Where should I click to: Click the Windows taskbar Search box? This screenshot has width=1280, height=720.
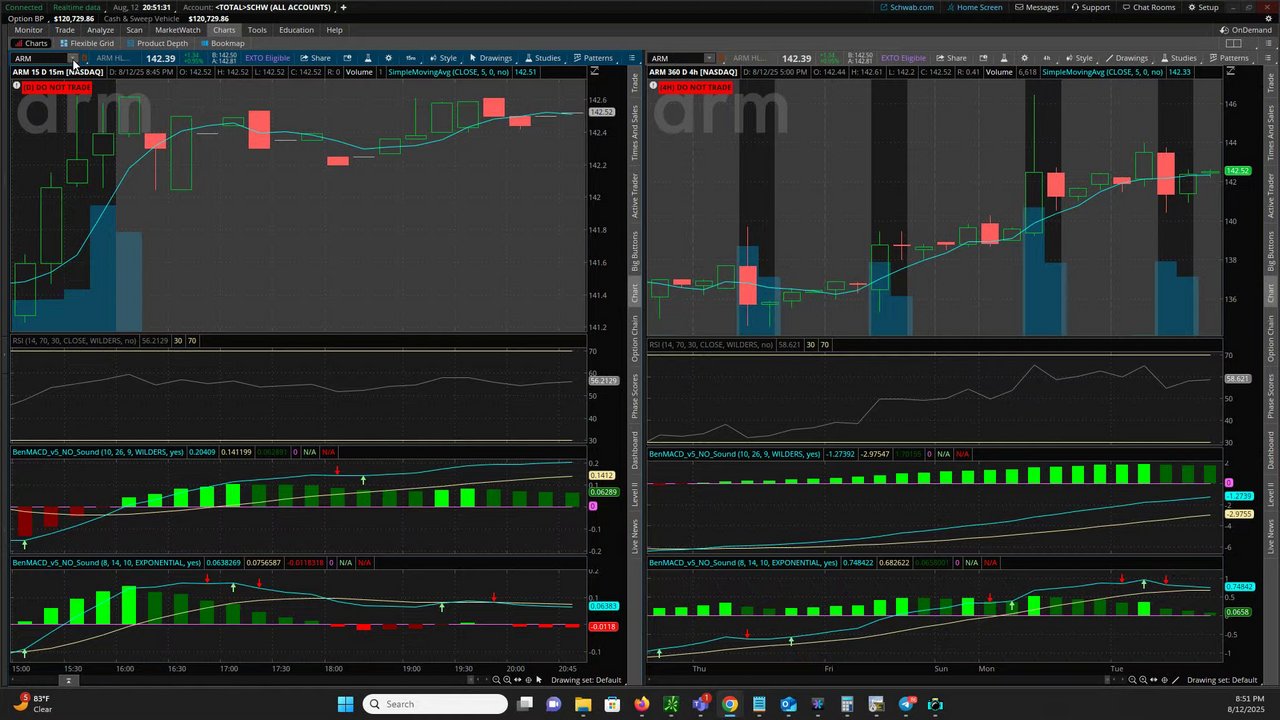(435, 704)
